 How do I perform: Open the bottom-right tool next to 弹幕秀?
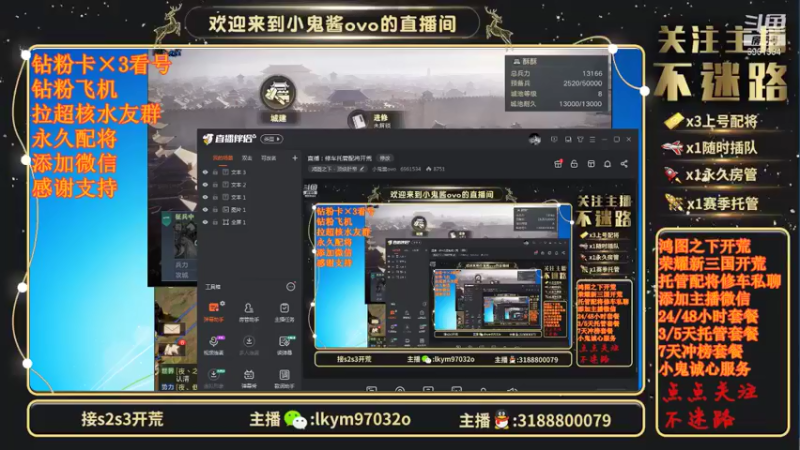pyautogui.click(x=284, y=378)
